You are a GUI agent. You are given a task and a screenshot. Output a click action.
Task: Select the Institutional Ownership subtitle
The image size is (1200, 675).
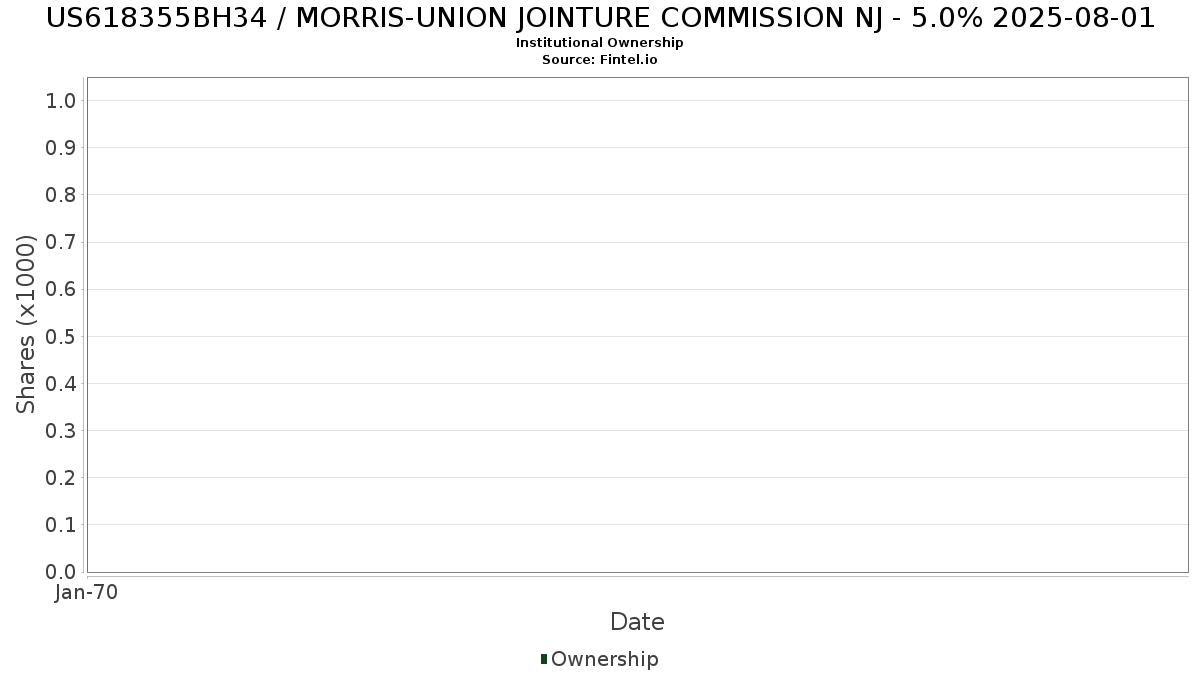click(x=599, y=43)
